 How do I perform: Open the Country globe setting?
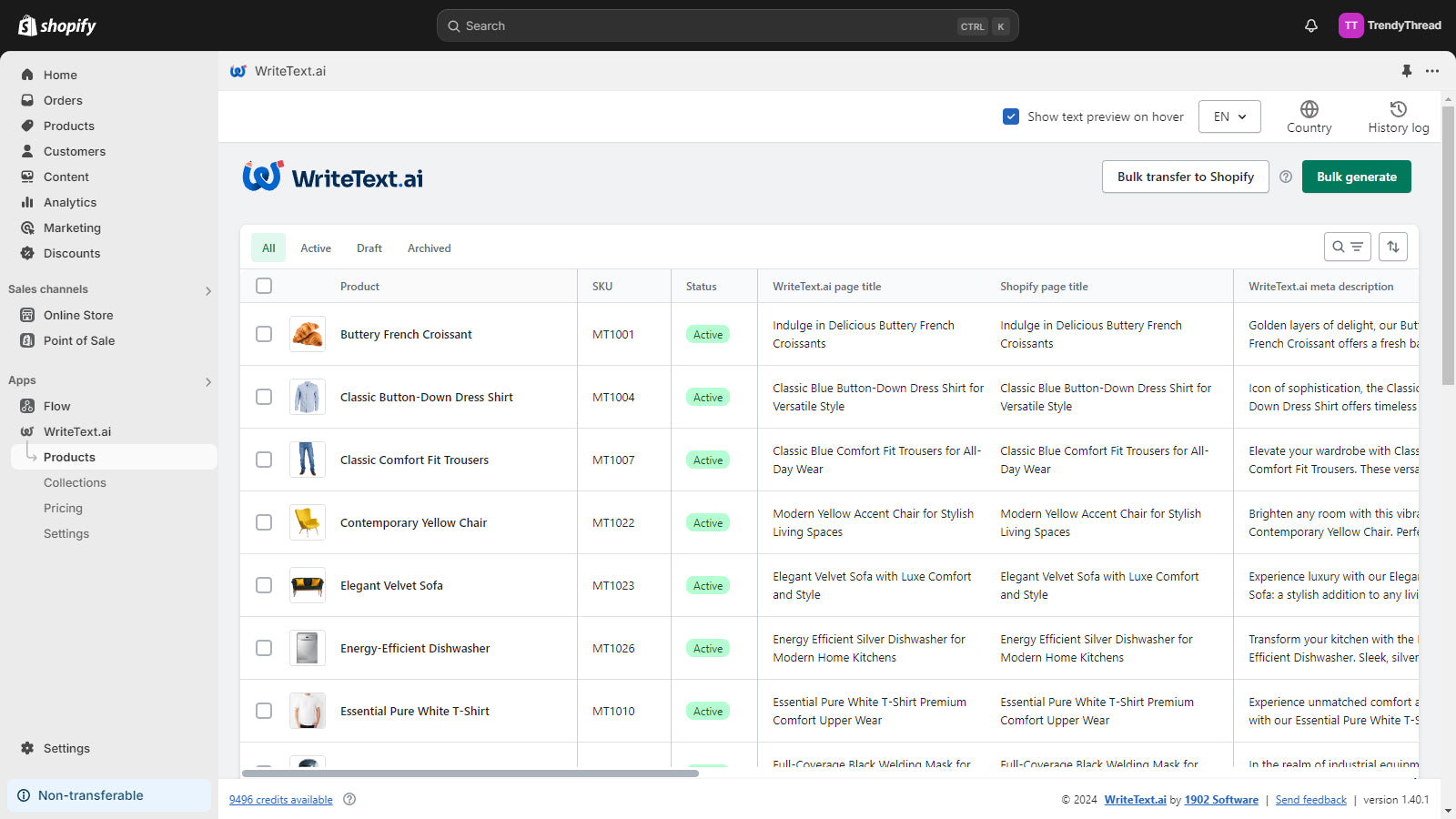pyautogui.click(x=1309, y=116)
